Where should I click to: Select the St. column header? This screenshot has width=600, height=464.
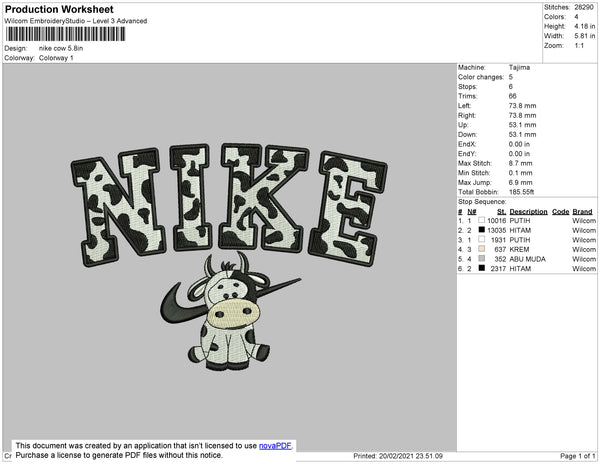(502, 212)
